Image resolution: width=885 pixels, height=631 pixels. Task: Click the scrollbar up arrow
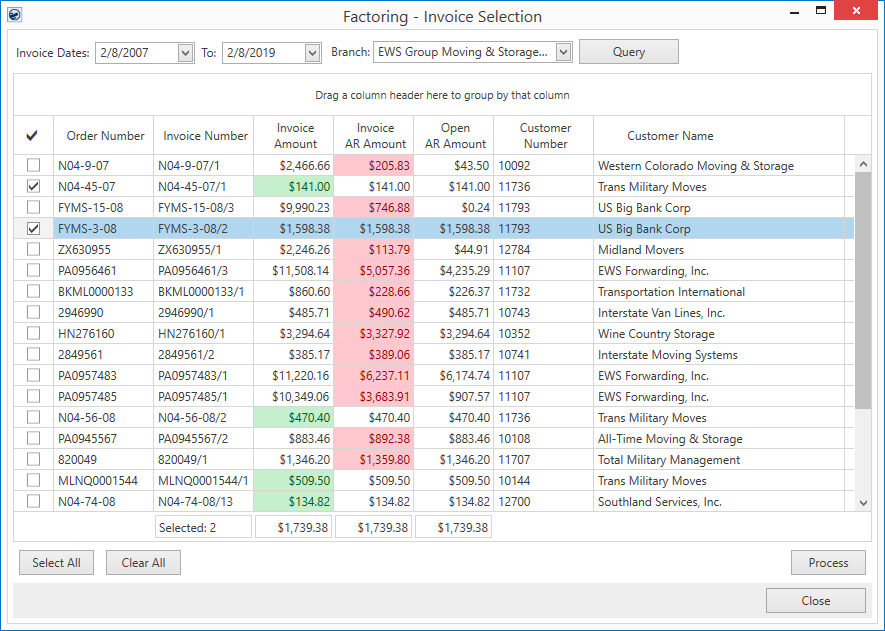pyautogui.click(x=864, y=165)
